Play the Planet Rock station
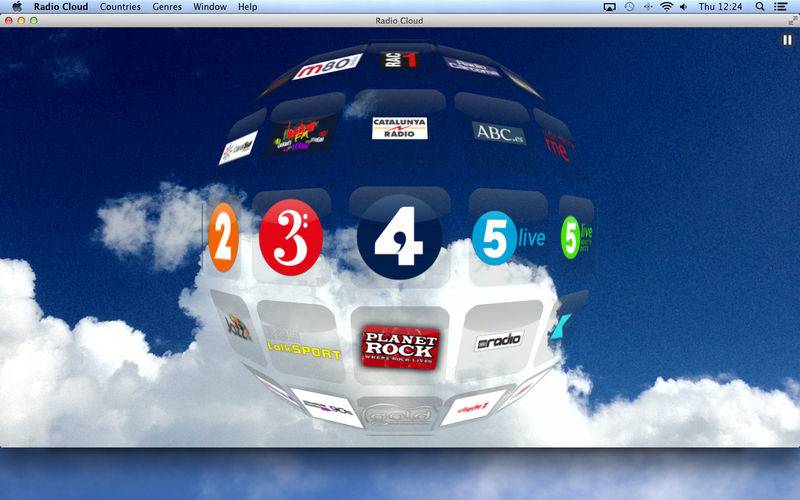Image resolution: width=800 pixels, height=500 pixels. 401,347
